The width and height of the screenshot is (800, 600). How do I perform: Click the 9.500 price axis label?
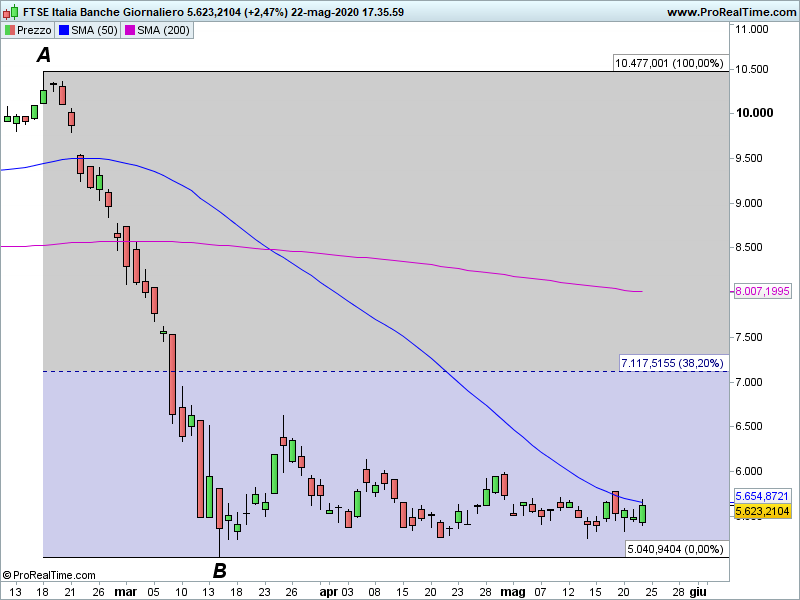[749, 158]
